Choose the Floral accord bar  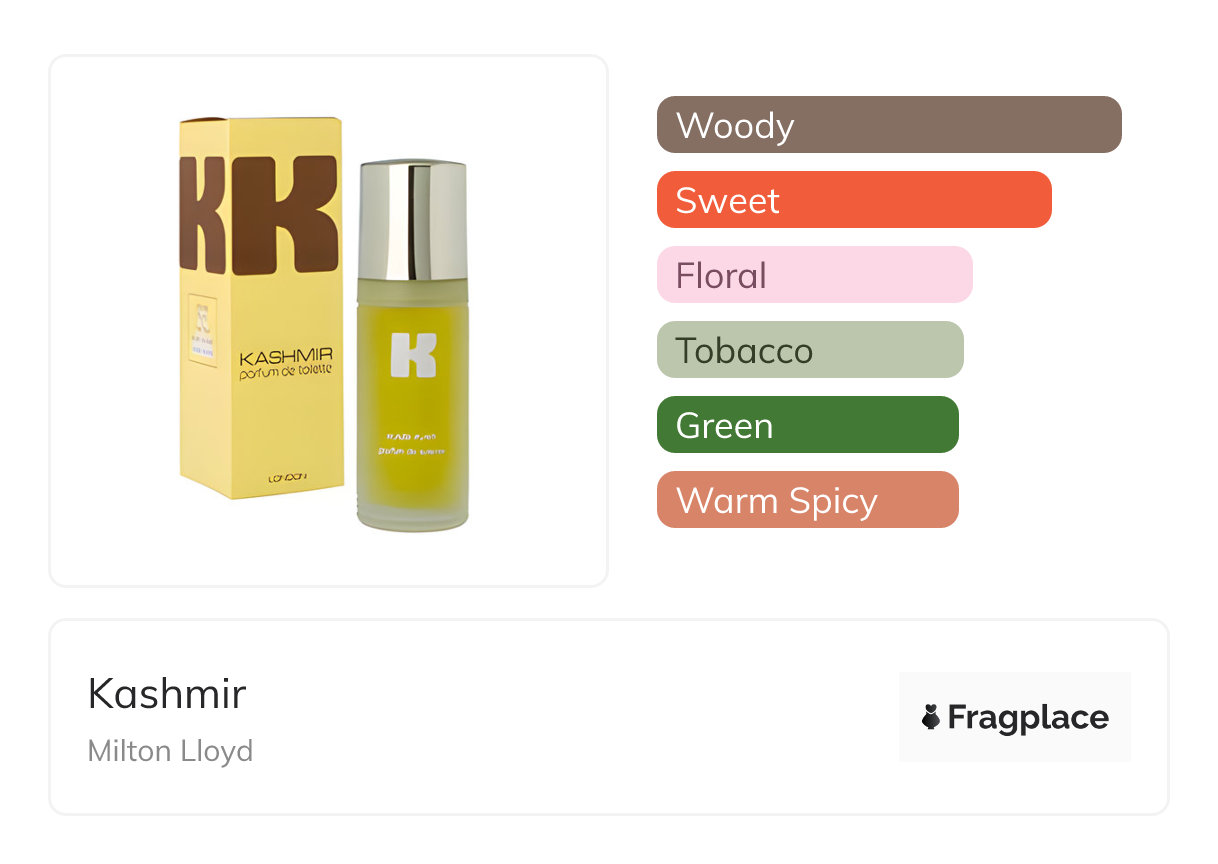[x=815, y=275]
